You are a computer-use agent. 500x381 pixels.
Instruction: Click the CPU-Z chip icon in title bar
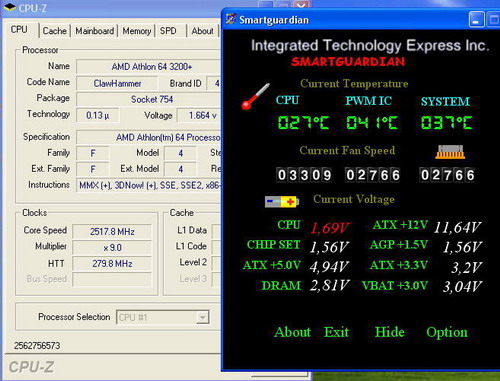(x=9, y=7)
